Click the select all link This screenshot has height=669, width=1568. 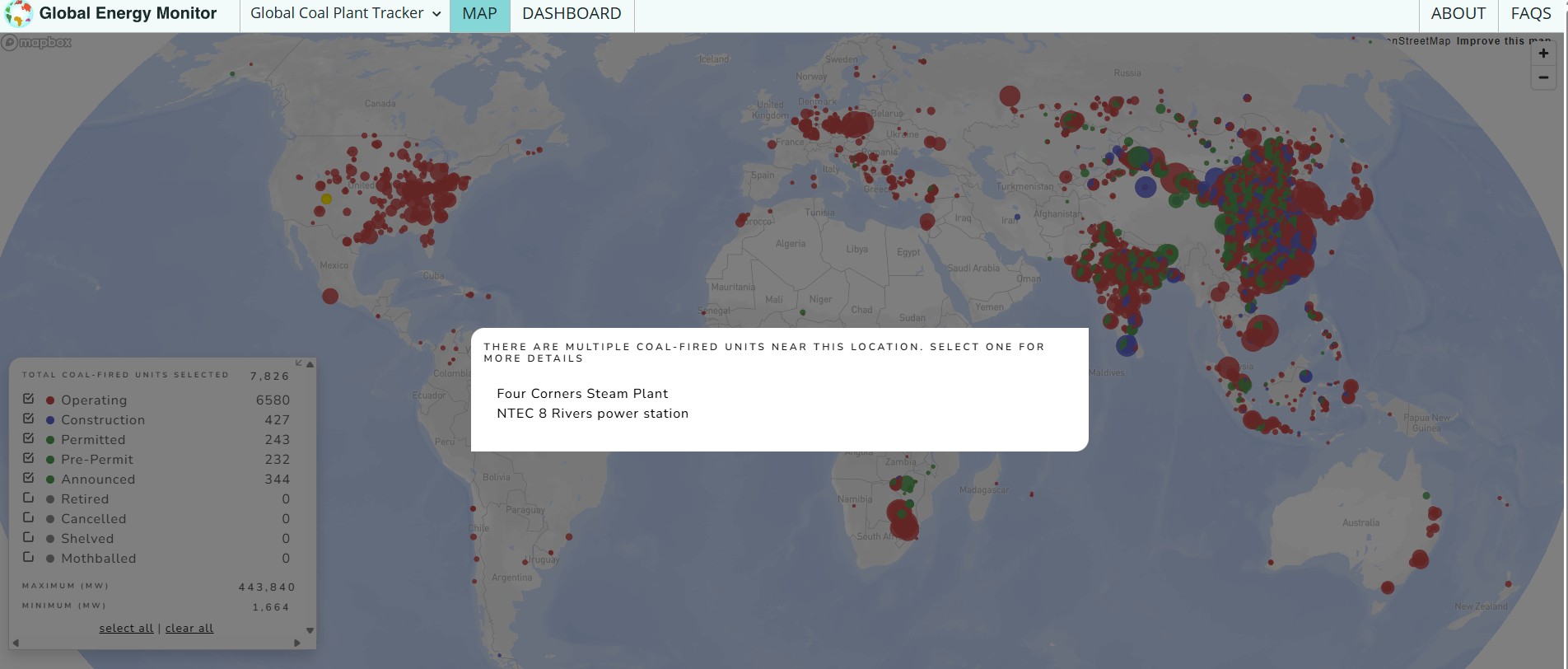click(126, 628)
